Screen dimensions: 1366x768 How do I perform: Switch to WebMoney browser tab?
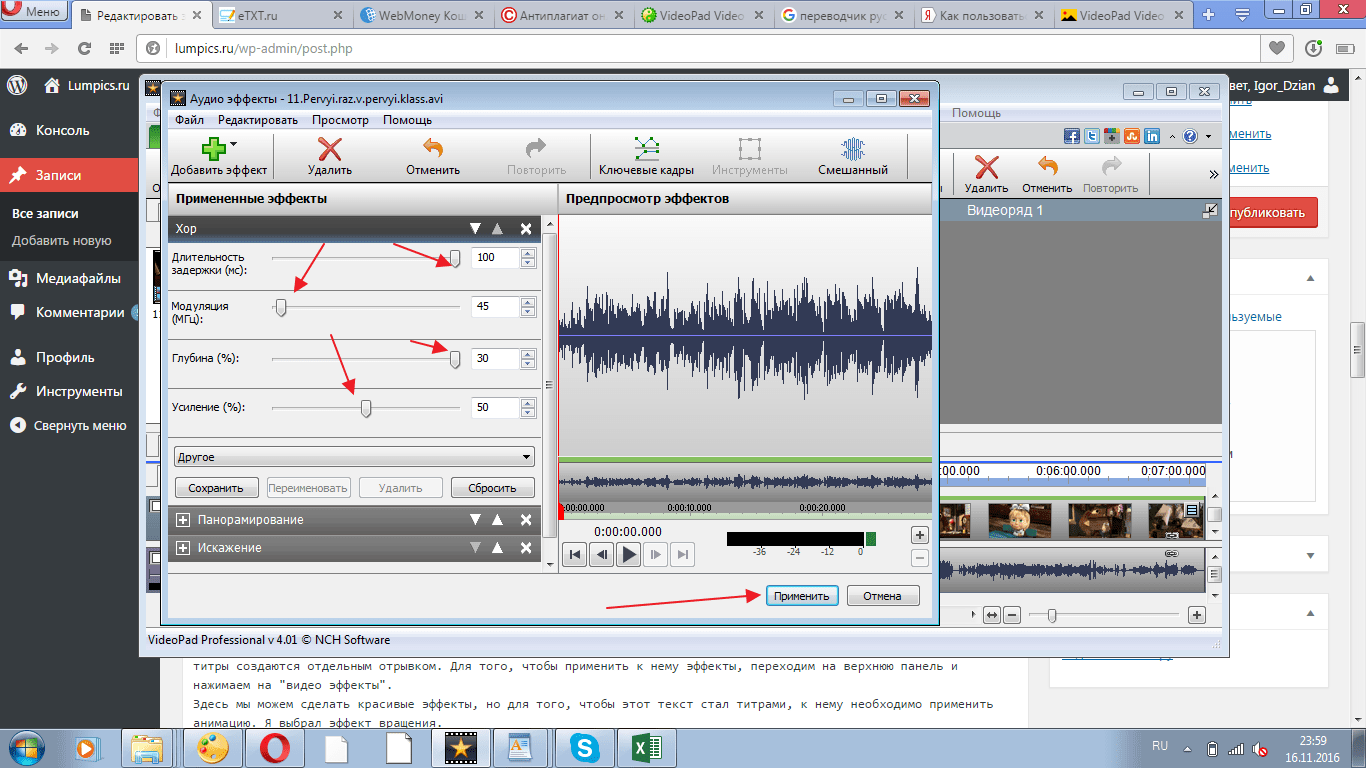420,16
